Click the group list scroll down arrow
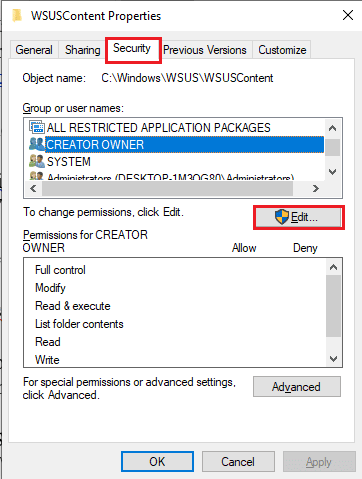 coord(332,172)
